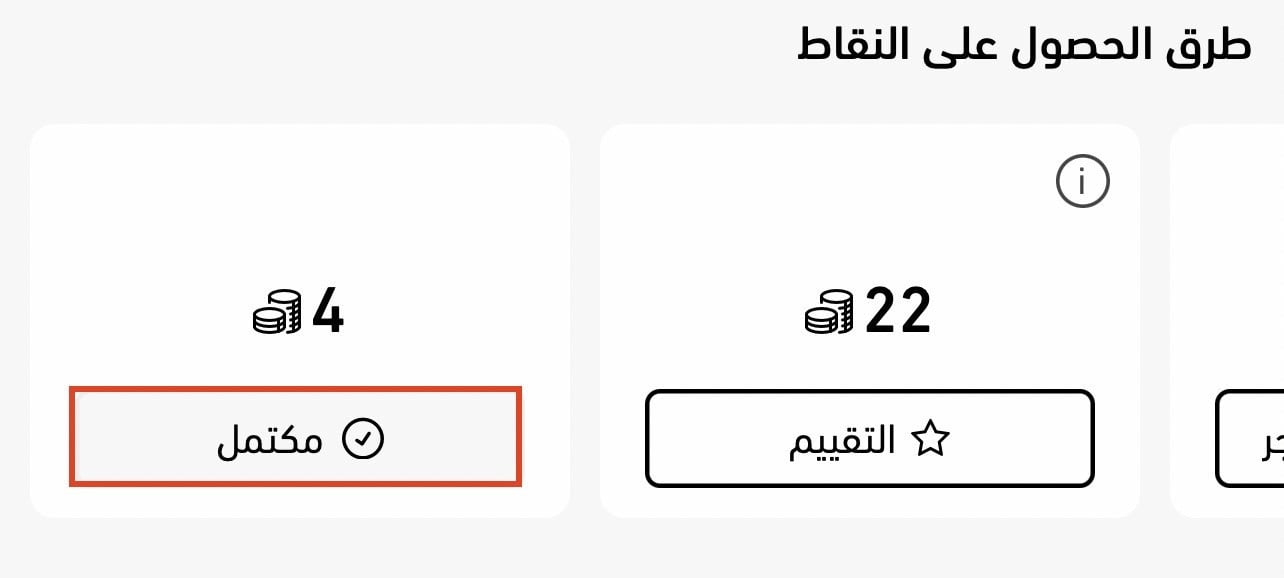This screenshot has height=578, width=1284.
Task: Open the info icon on the rating card
Action: 1083,182
